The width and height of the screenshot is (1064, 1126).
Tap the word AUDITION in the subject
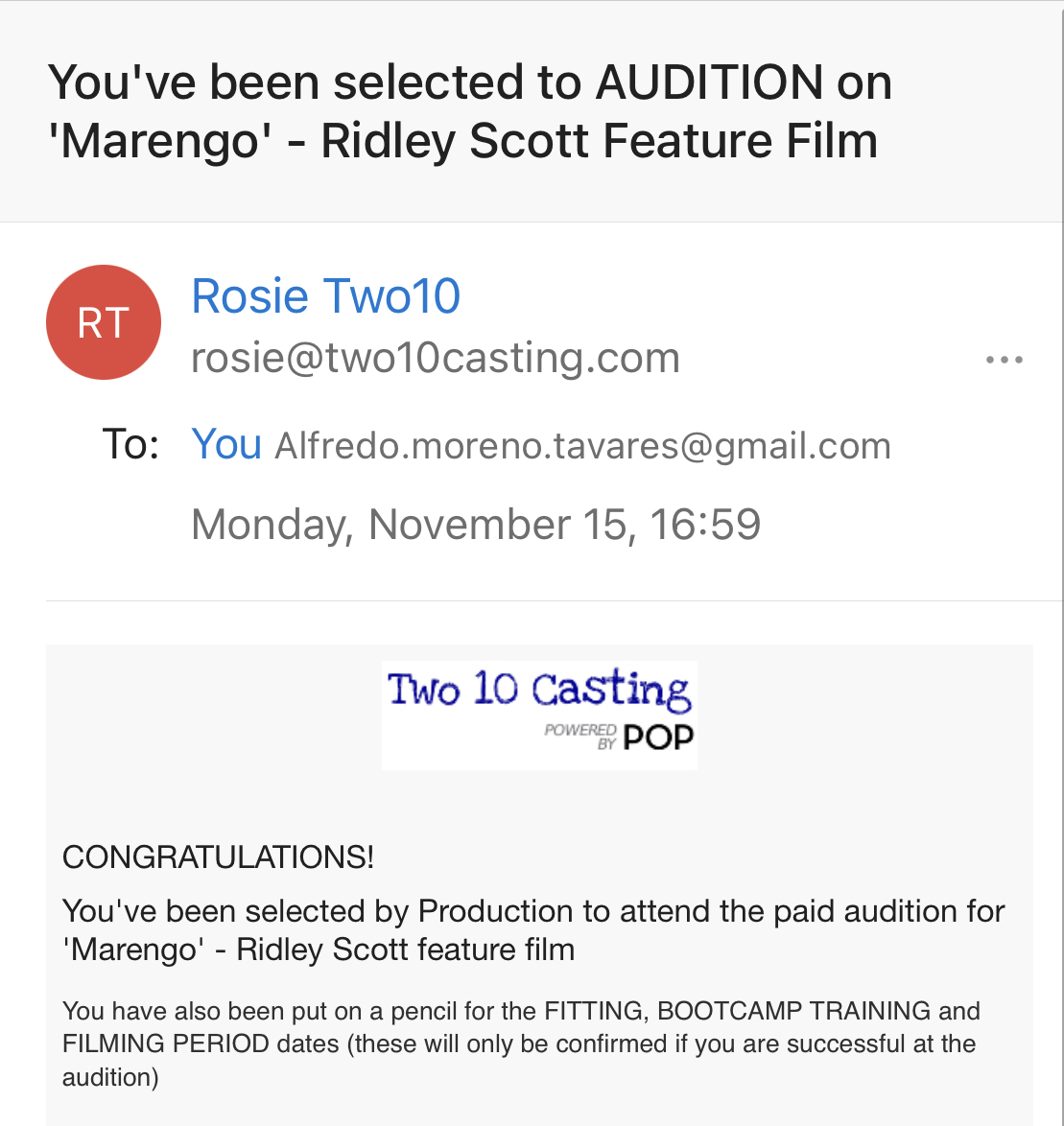click(x=709, y=82)
